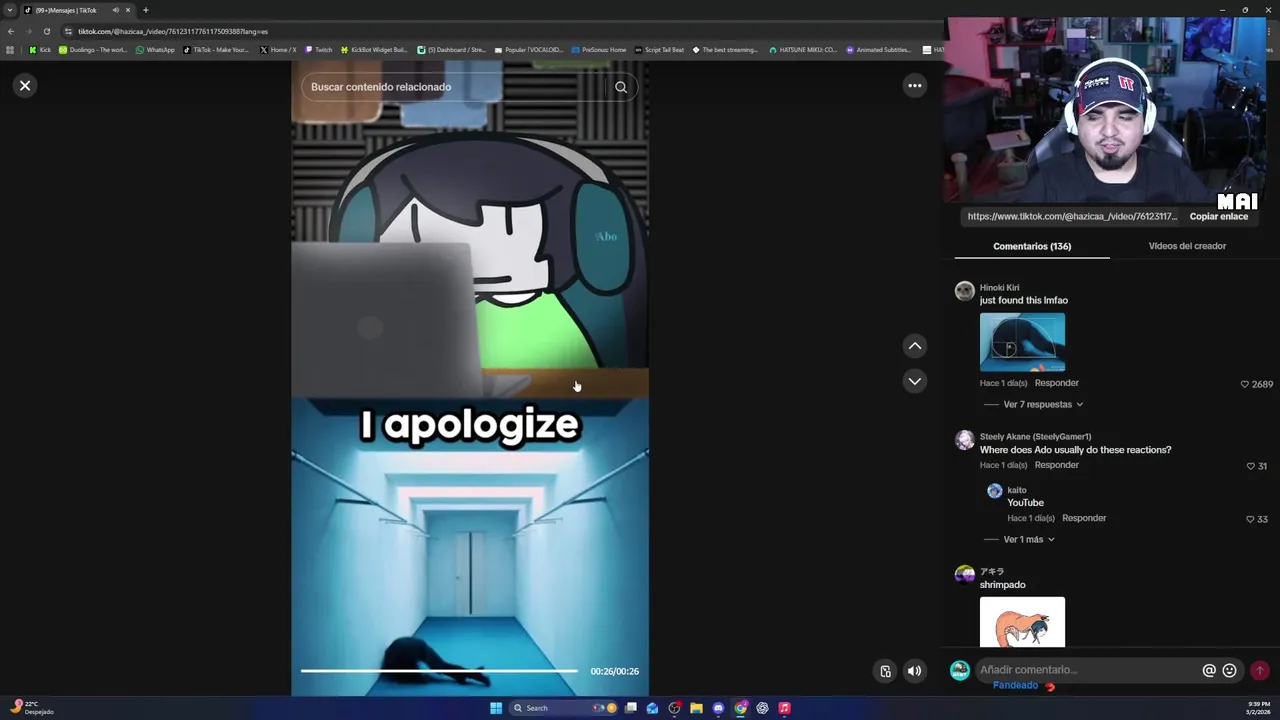Open the Animated Subtitles bookmark
This screenshot has height=720, width=1280.
880,50
